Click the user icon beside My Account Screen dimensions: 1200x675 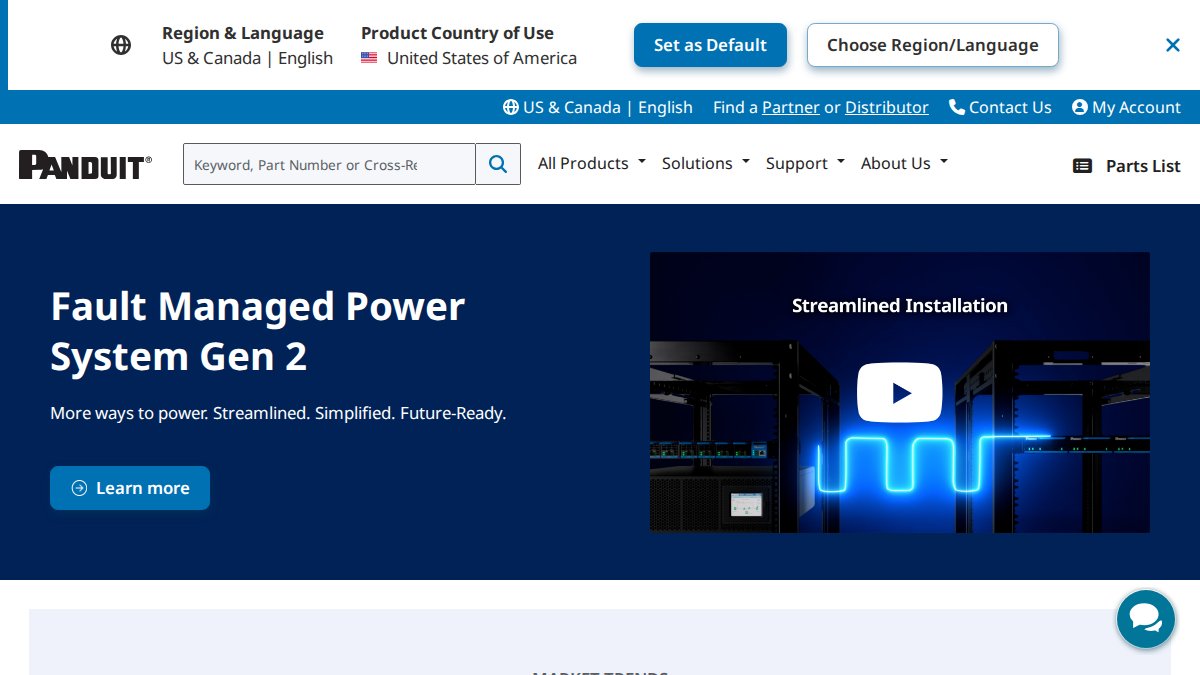[1080, 107]
